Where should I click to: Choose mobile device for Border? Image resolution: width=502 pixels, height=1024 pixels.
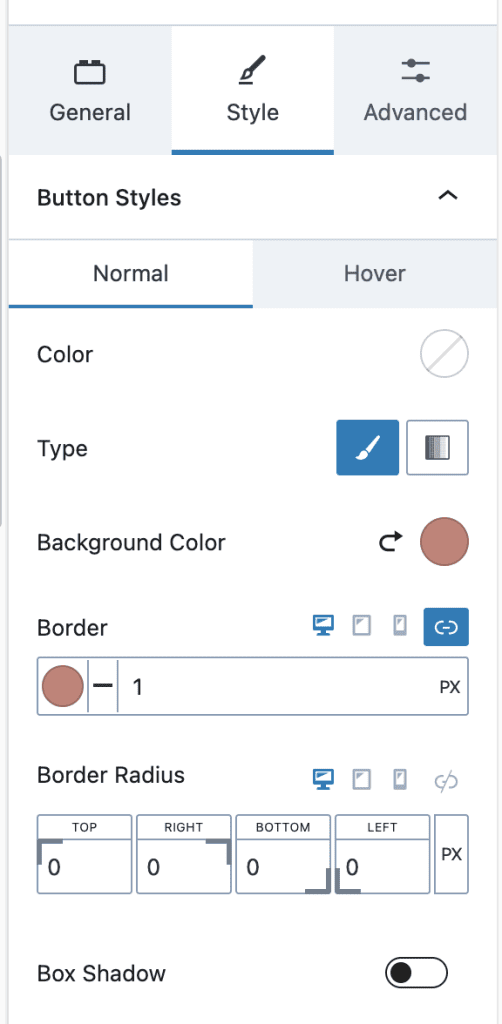point(400,626)
